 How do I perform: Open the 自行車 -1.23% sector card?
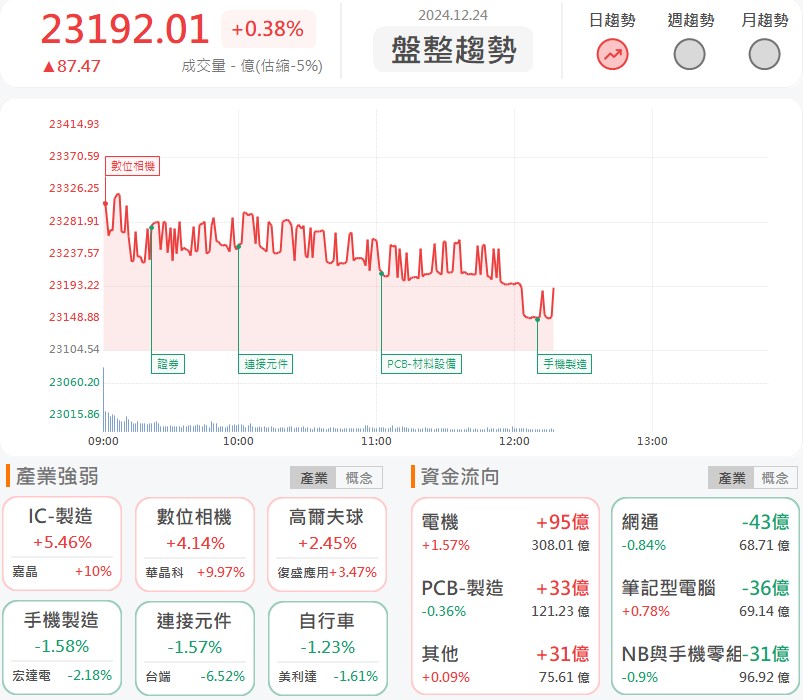click(327, 648)
